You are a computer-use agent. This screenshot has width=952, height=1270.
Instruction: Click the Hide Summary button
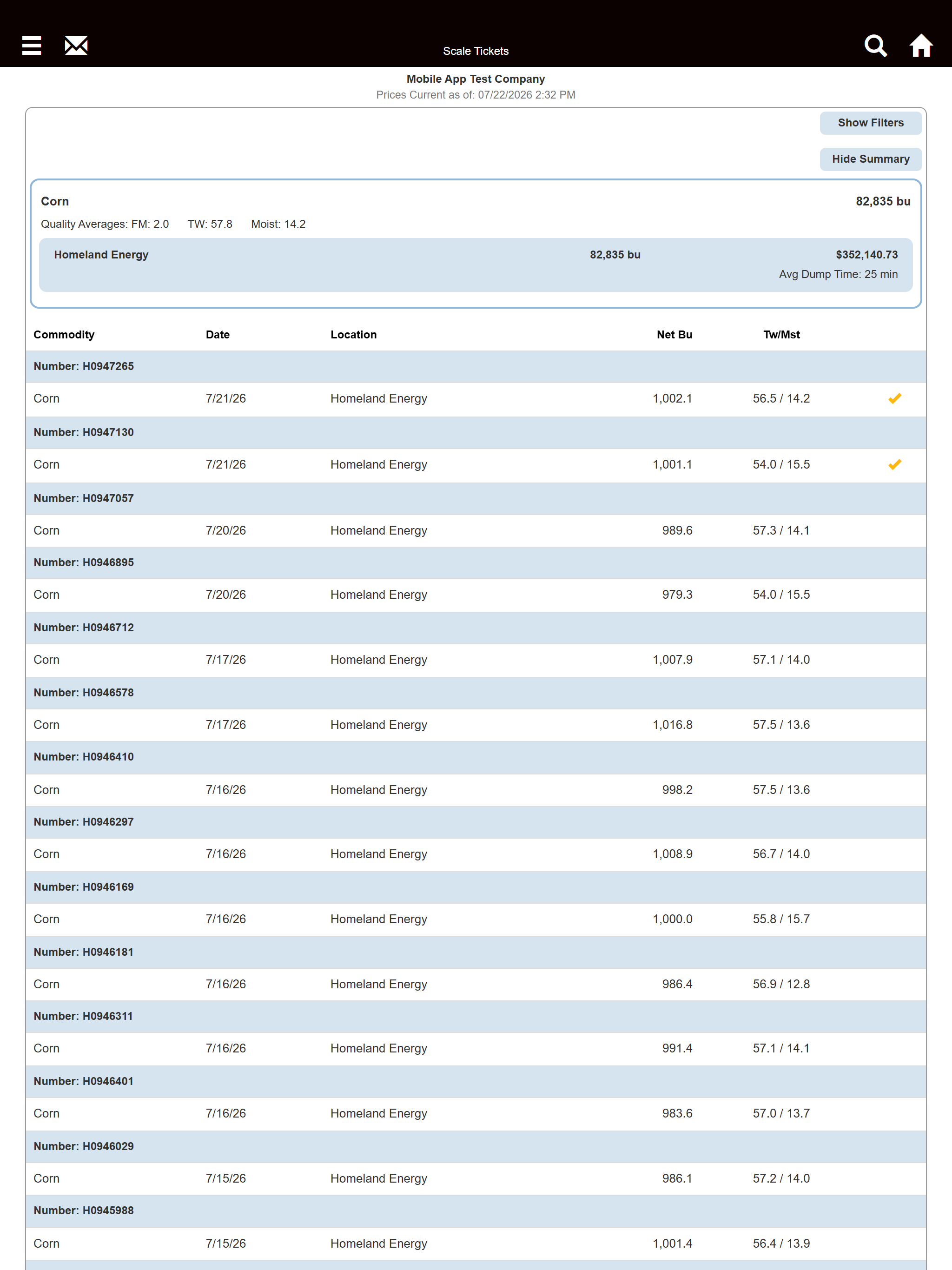[871, 159]
